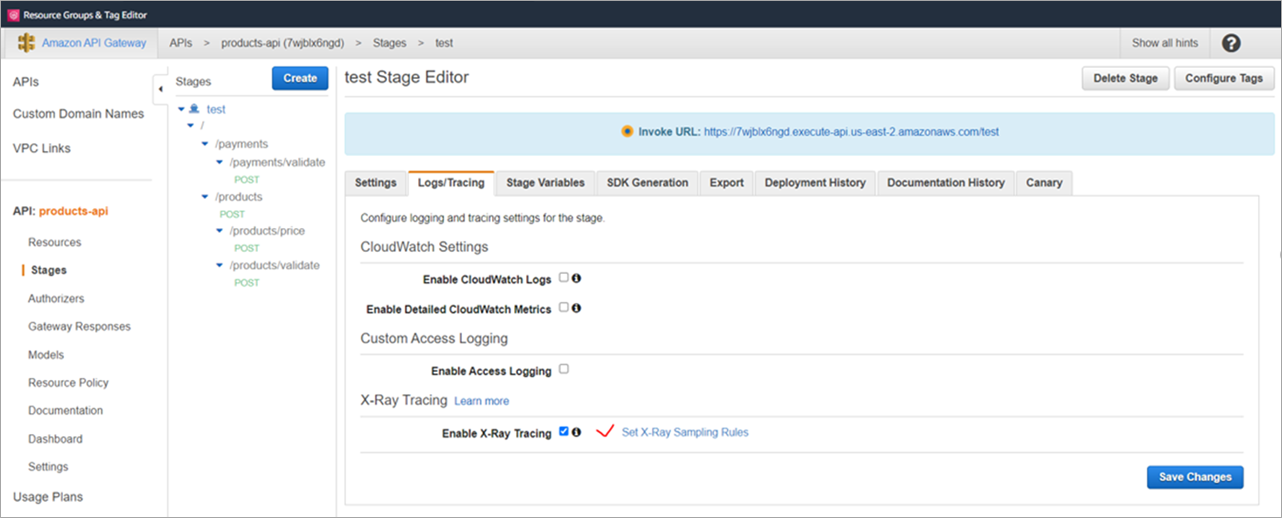Select Stages in the left navigation
Image resolution: width=1282 pixels, height=518 pixels.
click(49, 270)
